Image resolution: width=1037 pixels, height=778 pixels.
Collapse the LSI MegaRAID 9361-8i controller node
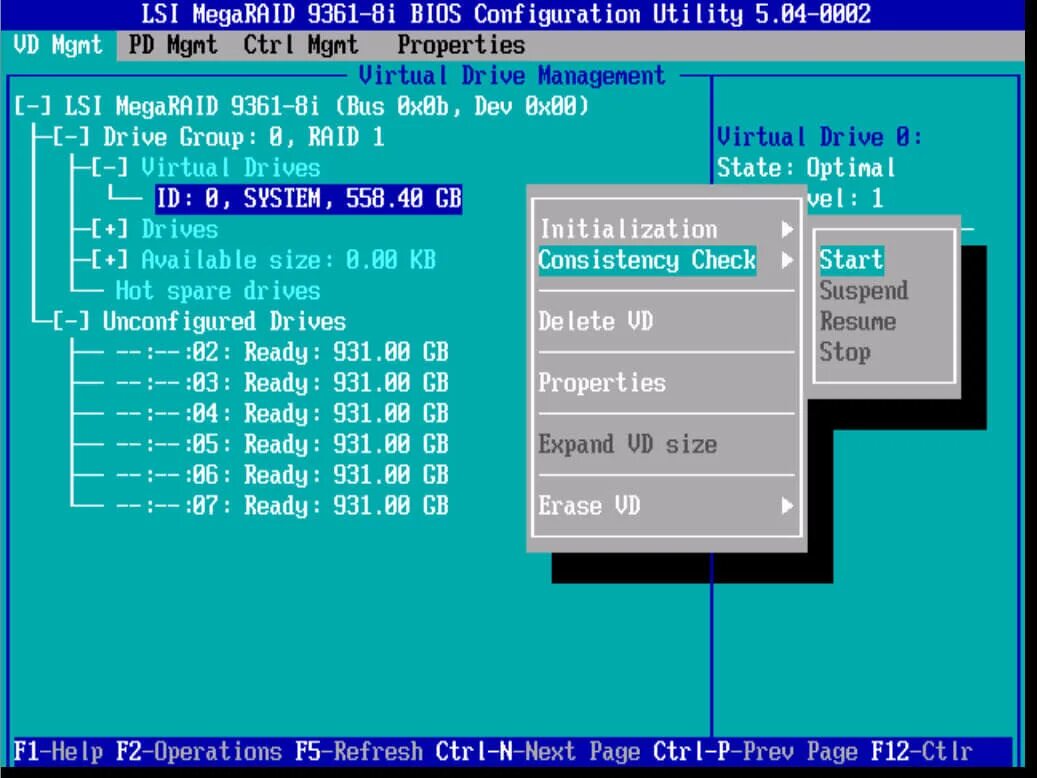32,107
